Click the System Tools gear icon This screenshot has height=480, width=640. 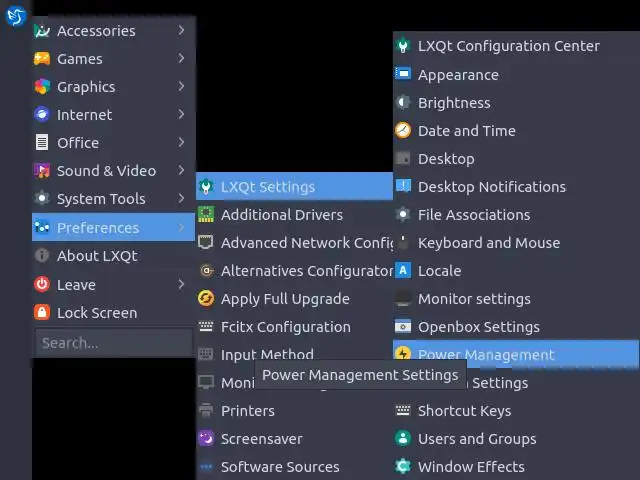(42, 198)
